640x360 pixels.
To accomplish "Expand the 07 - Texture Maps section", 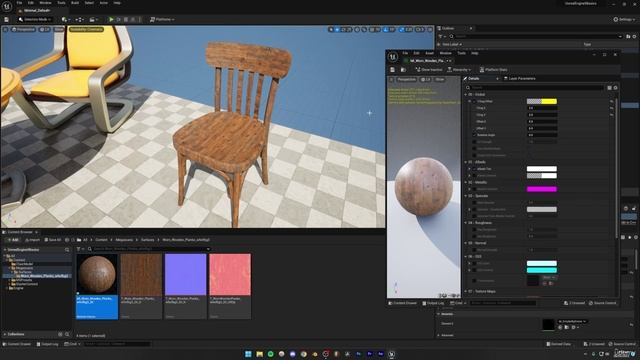I will pos(466,291).
